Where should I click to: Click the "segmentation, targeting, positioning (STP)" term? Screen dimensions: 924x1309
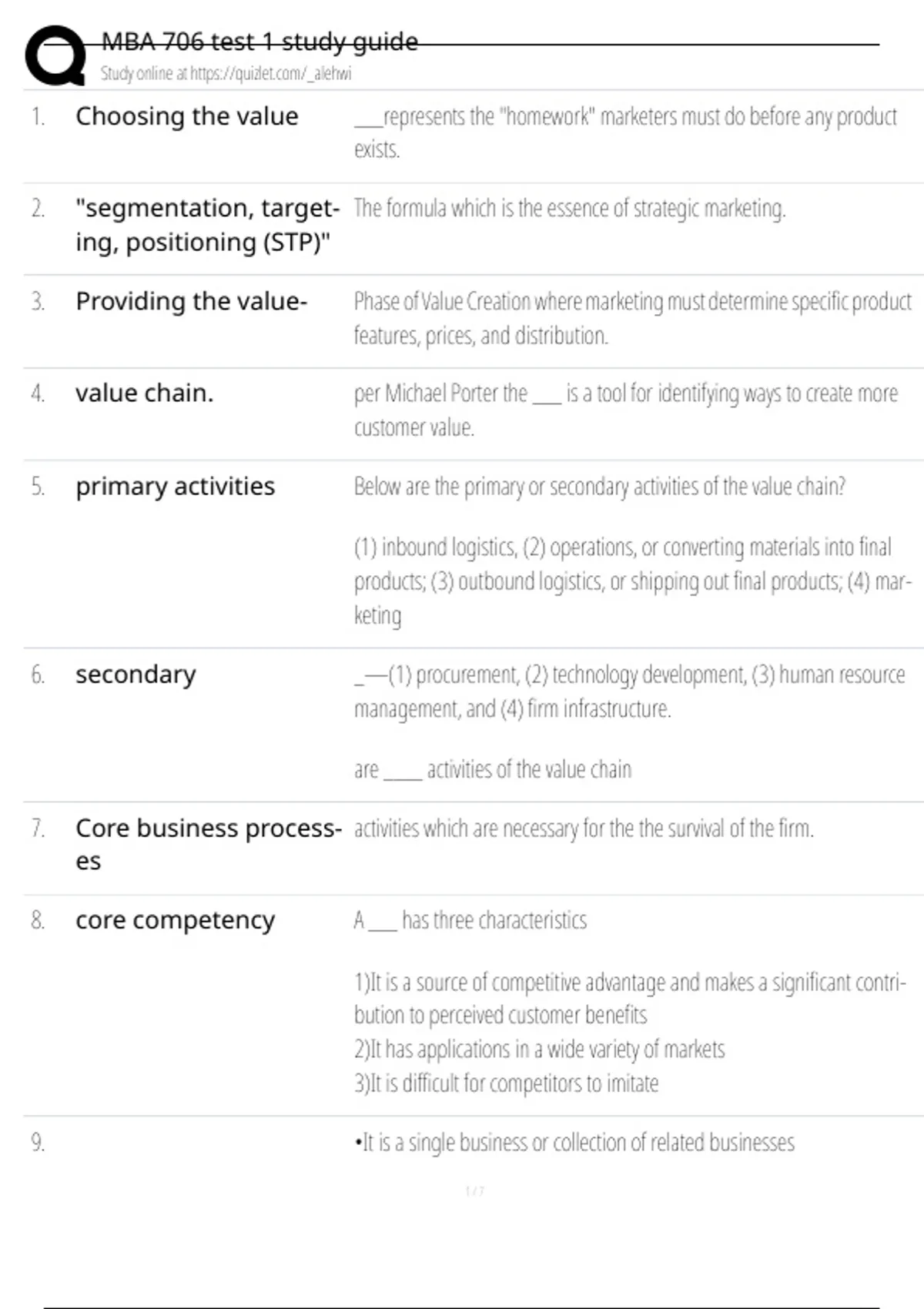206,225
